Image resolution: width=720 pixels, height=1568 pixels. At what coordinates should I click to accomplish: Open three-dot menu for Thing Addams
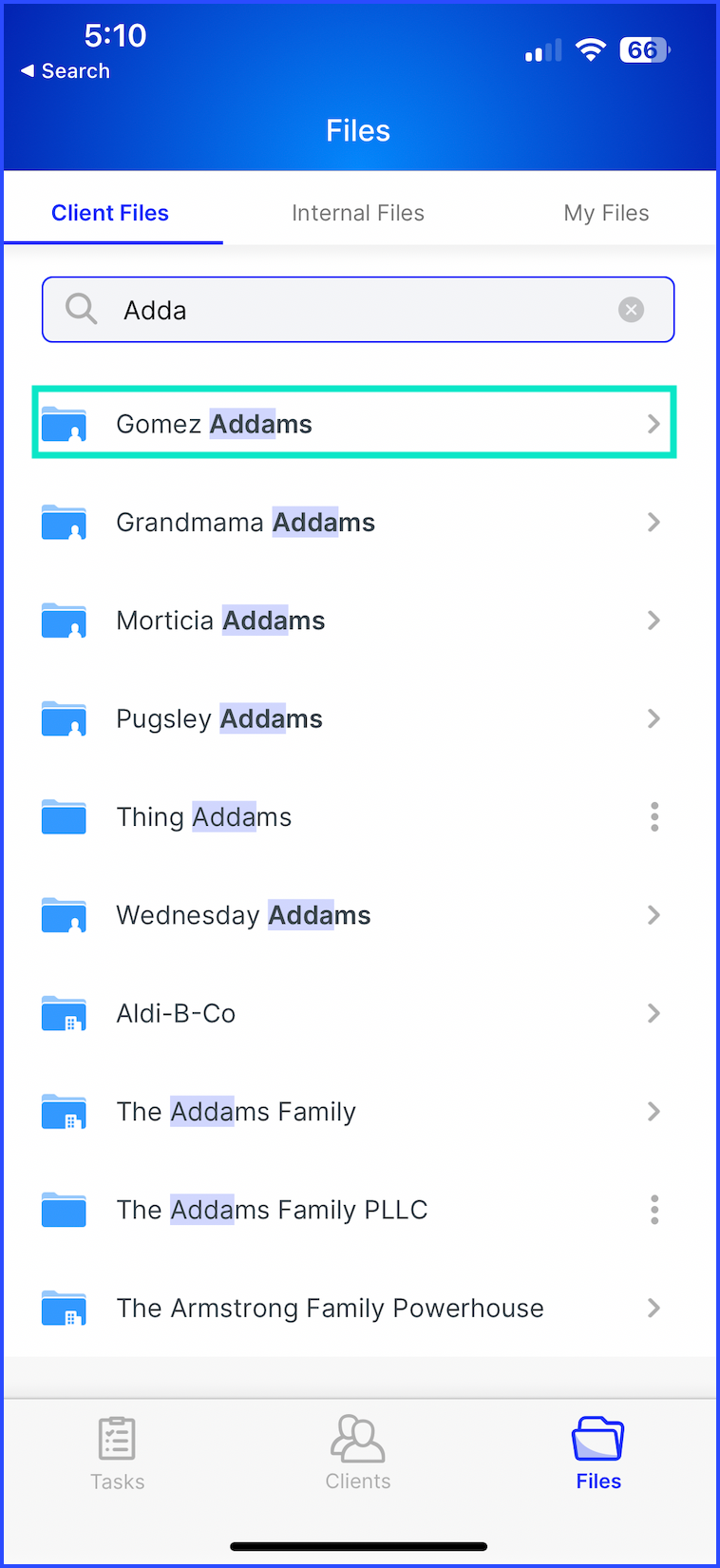click(x=654, y=816)
